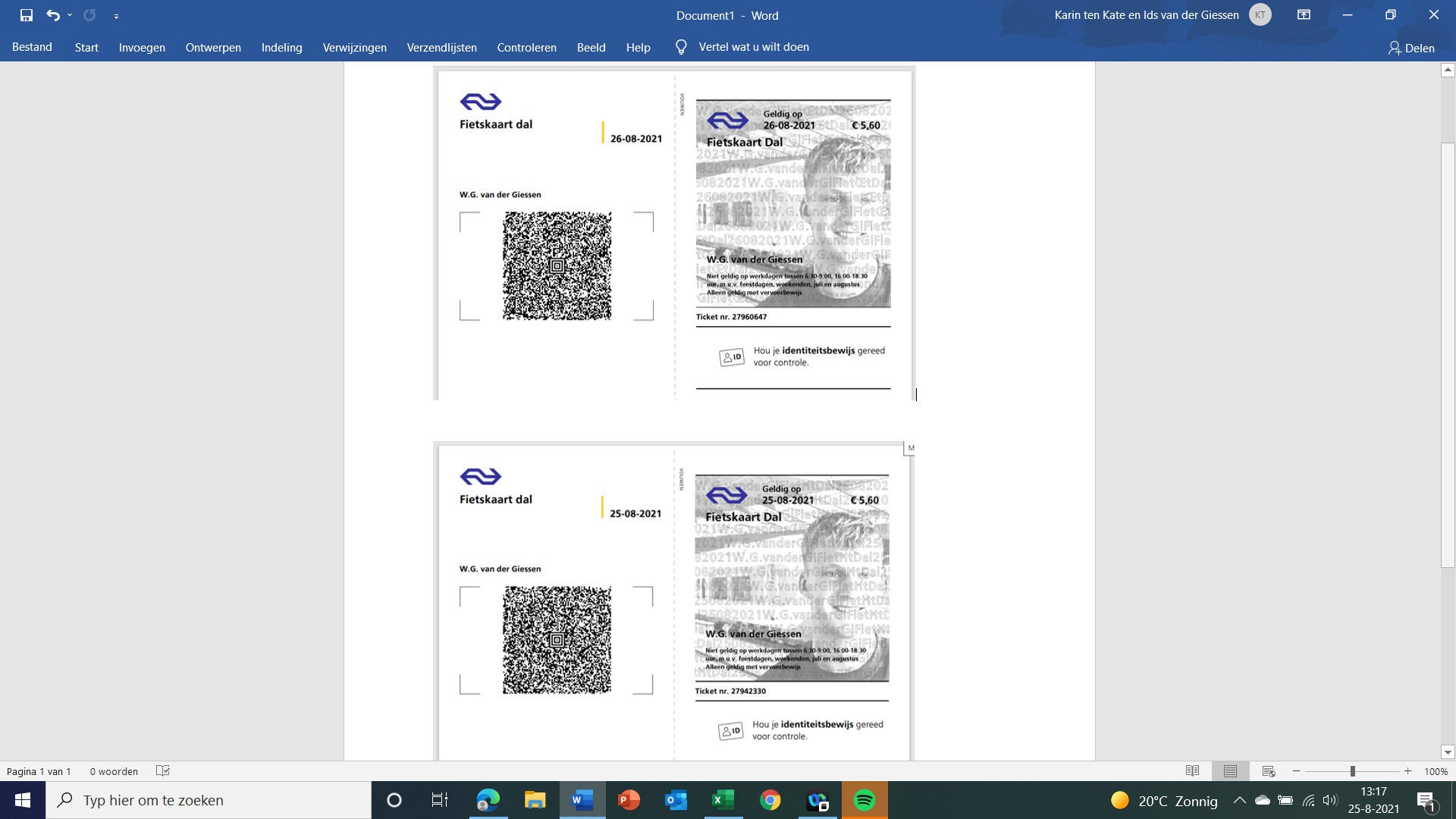Open the Windows Start menu
The height and width of the screenshot is (819, 1456).
point(23,800)
